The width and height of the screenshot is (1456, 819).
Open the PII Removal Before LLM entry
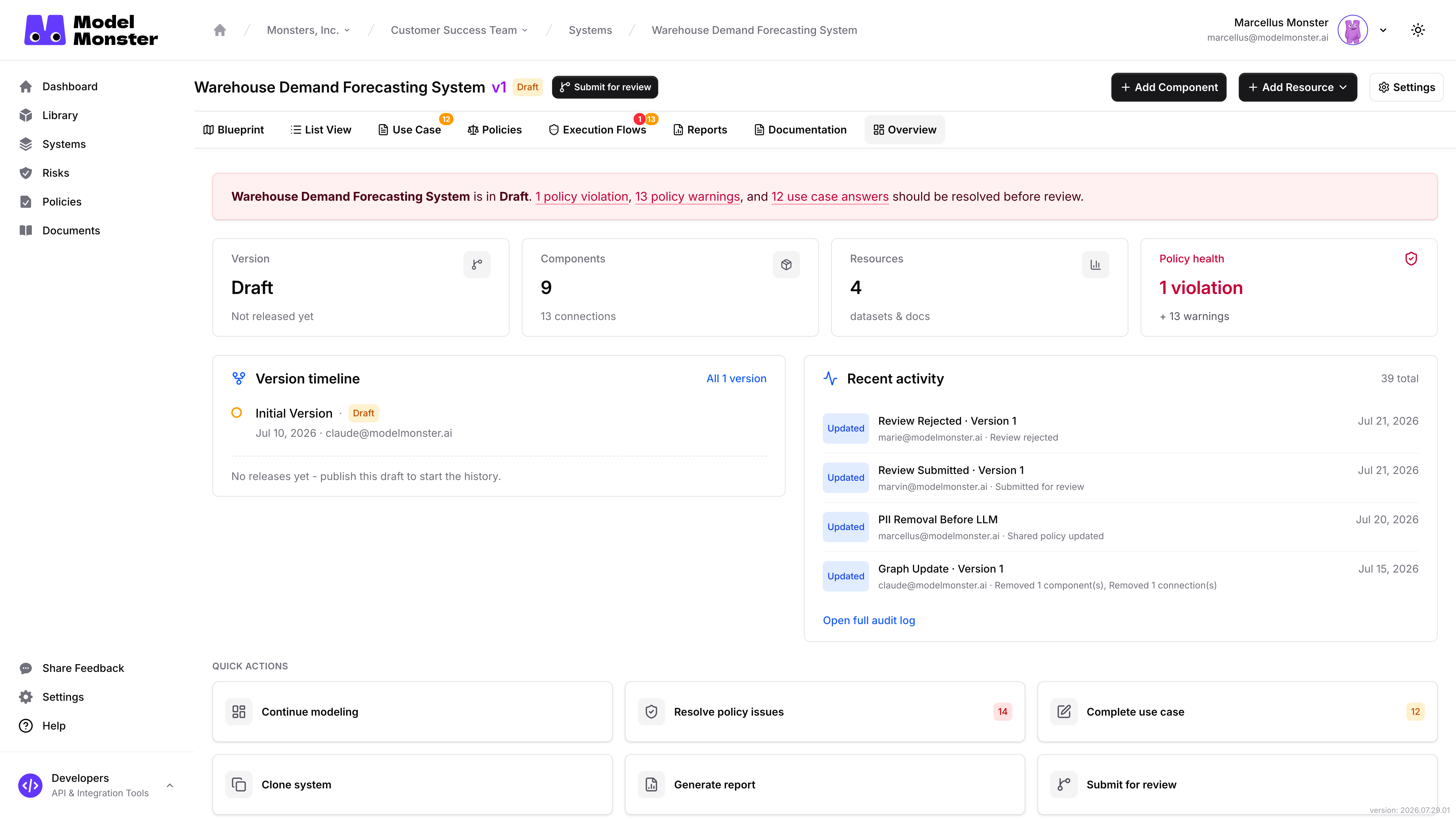click(1120, 527)
